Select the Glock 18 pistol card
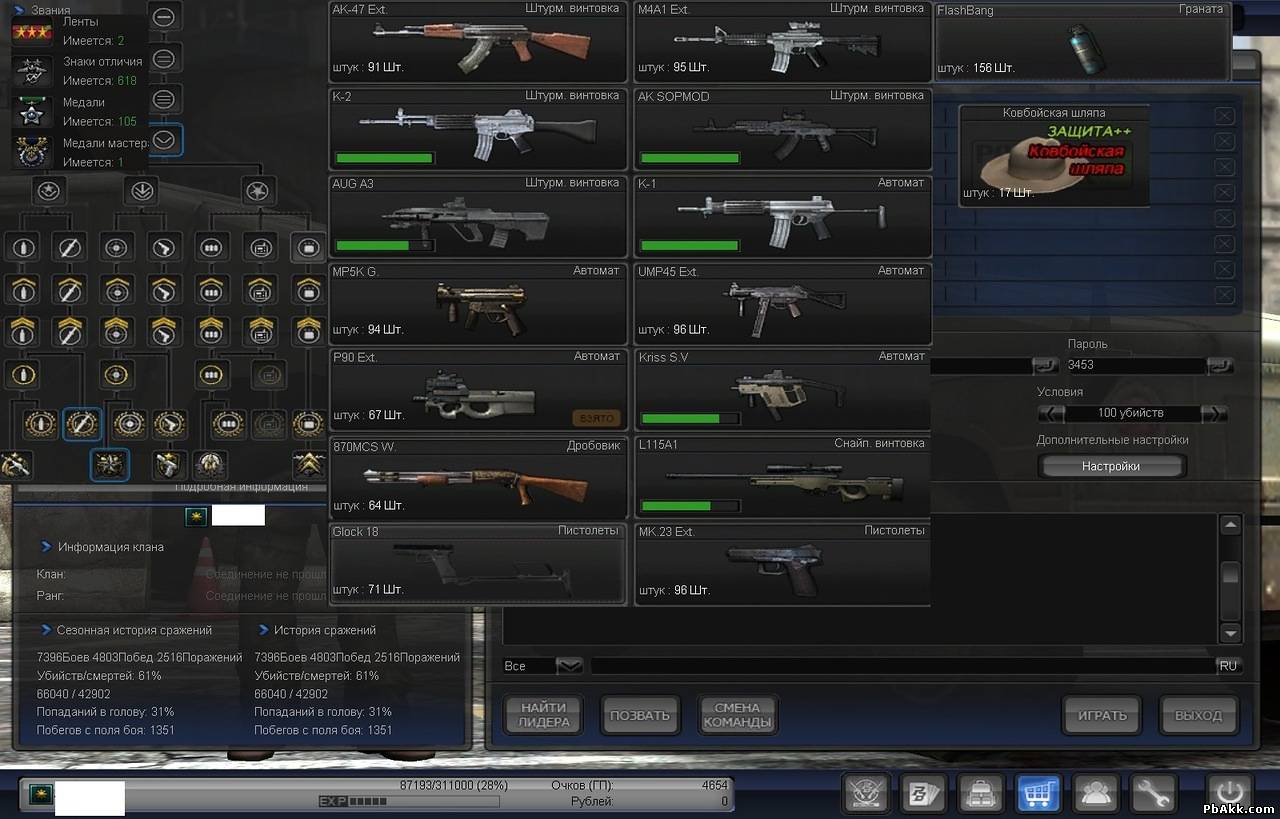Viewport: 1280px width, 819px height. click(478, 564)
